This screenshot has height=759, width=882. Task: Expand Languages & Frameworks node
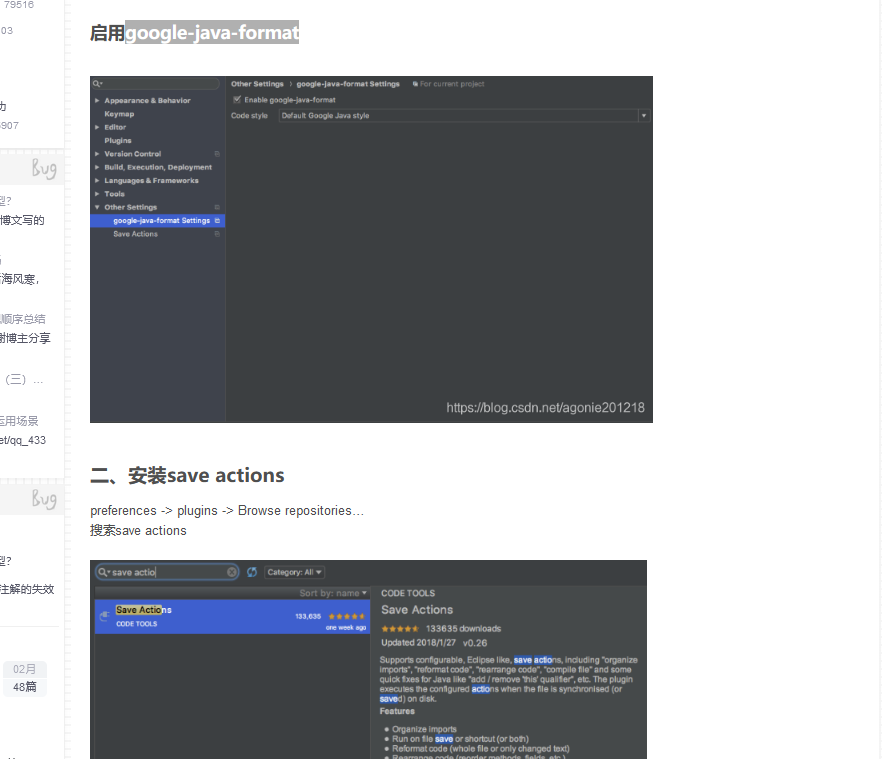[x=97, y=181]
